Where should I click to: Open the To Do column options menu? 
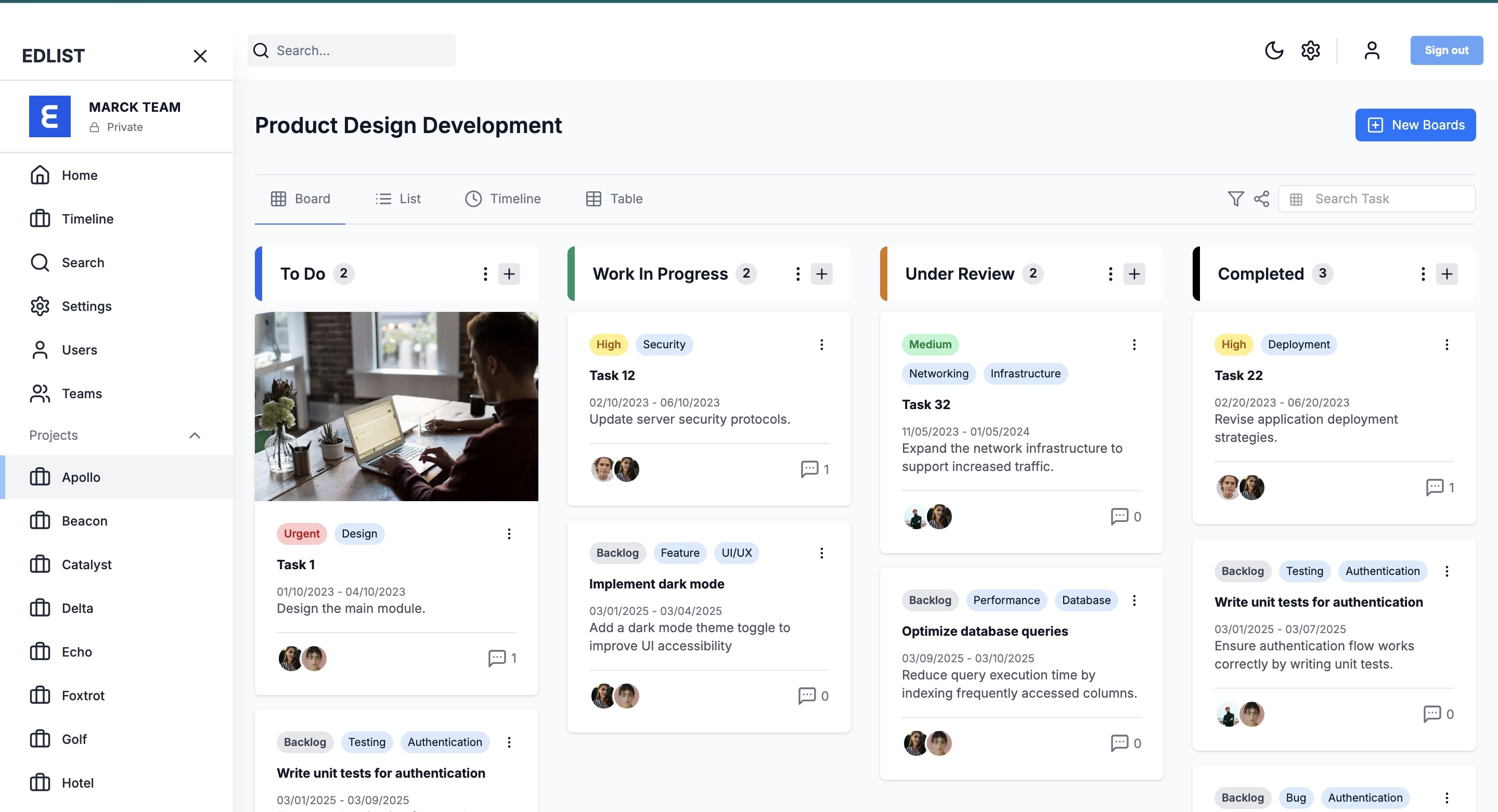click(485, 274)
